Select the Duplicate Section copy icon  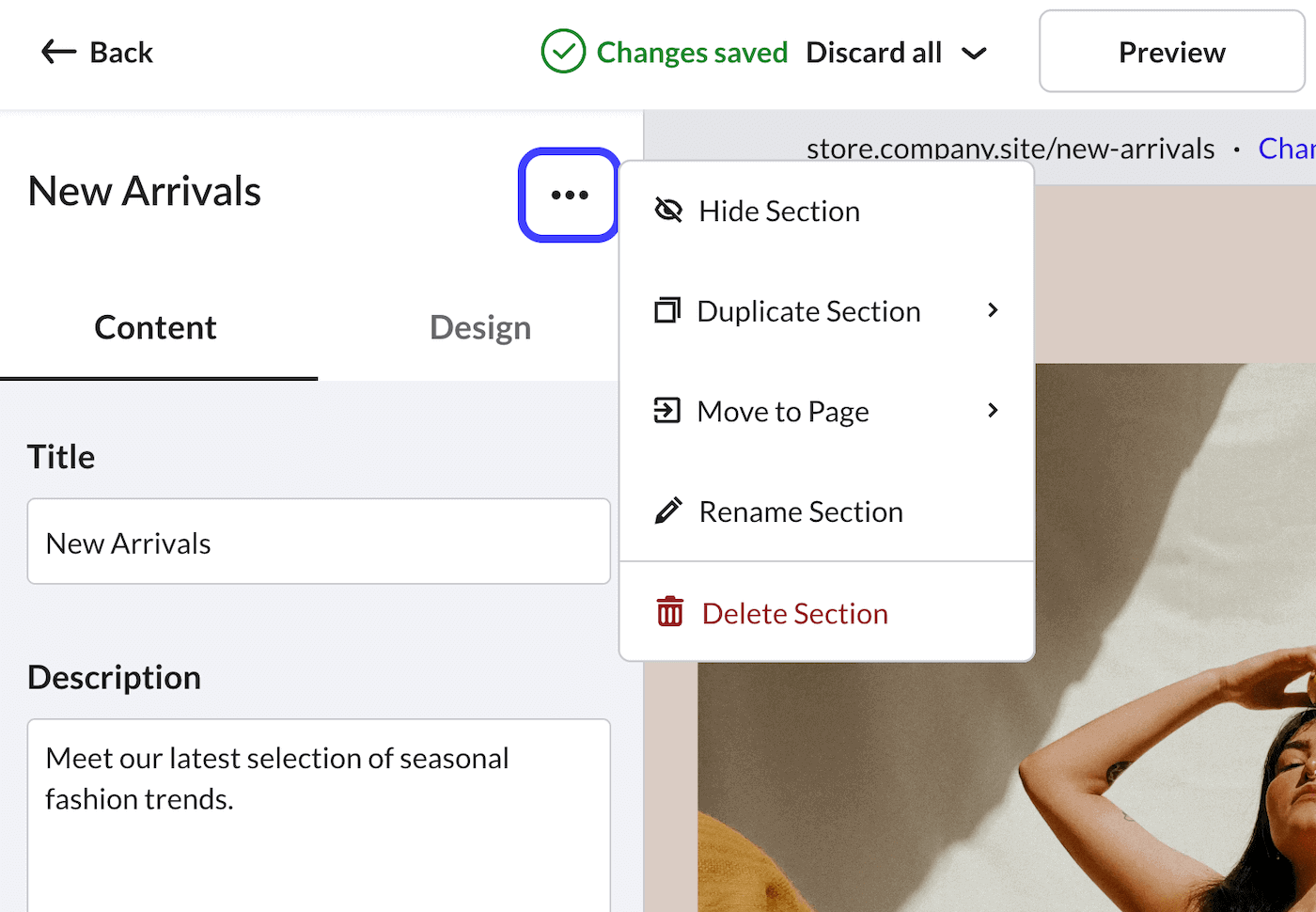click(x=667, y=310)
